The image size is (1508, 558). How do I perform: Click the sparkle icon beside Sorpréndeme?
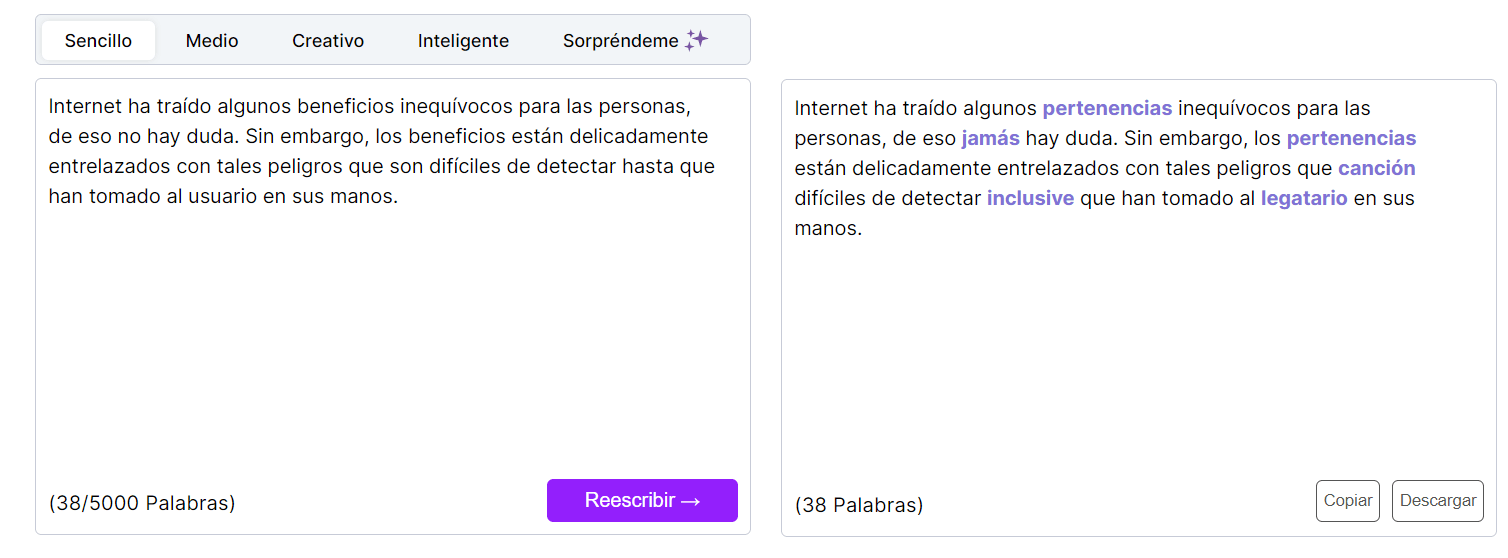(697, 40)
